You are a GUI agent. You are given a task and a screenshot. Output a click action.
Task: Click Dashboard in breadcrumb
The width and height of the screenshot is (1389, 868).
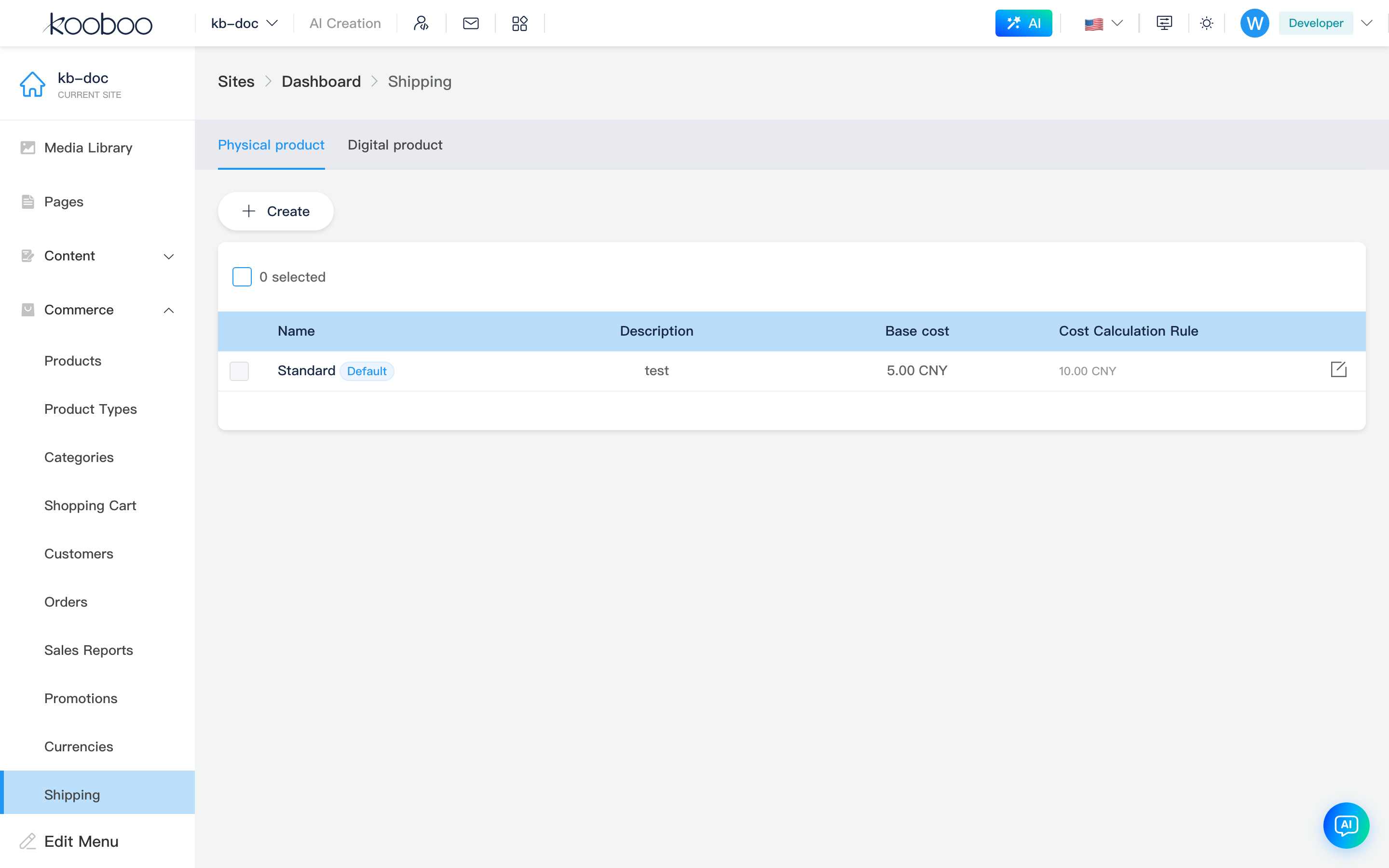[321, 81]
